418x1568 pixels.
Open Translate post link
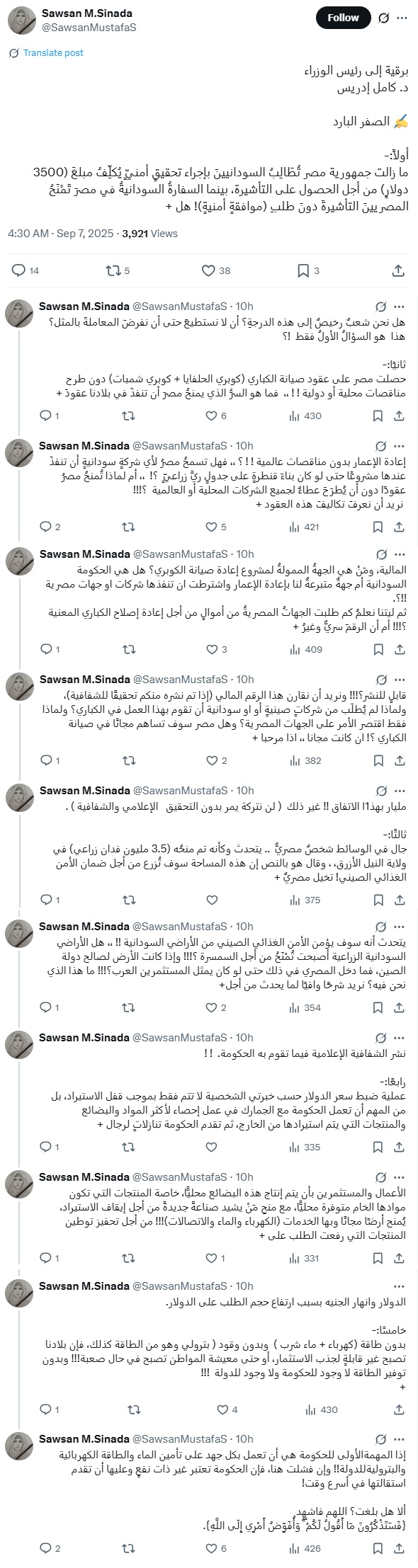coord(53,52)
